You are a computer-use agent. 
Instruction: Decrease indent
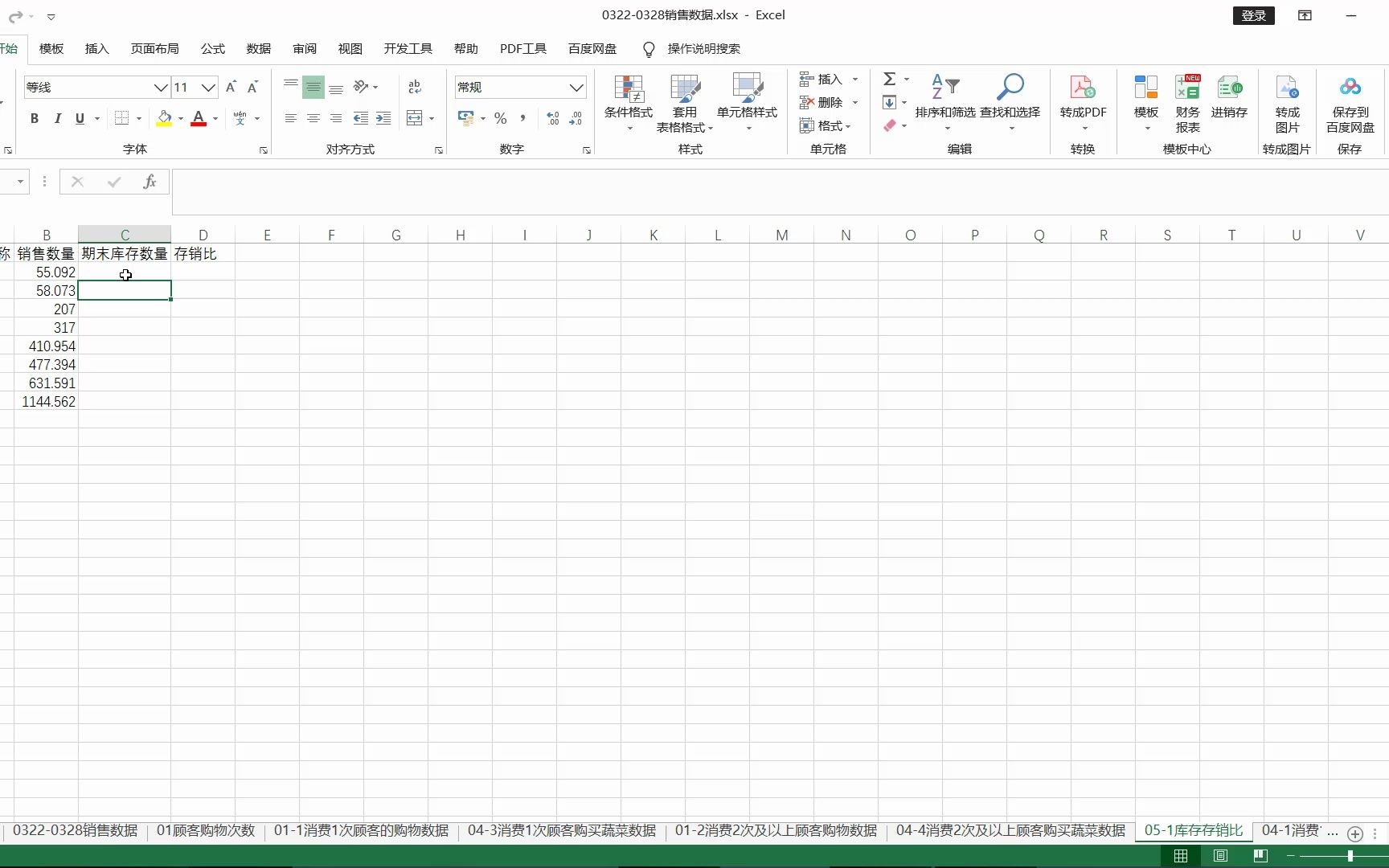click(361, 118)
